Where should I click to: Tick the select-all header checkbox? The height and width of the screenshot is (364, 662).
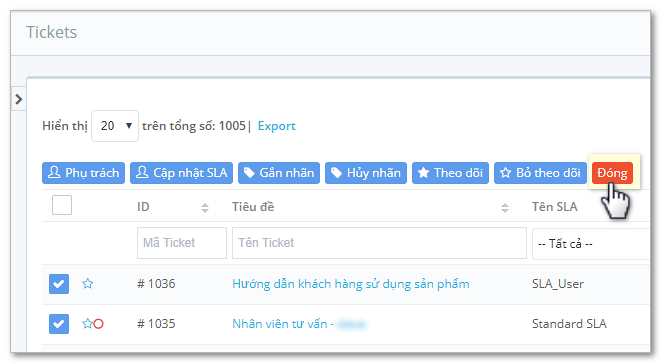coord(62,205)
